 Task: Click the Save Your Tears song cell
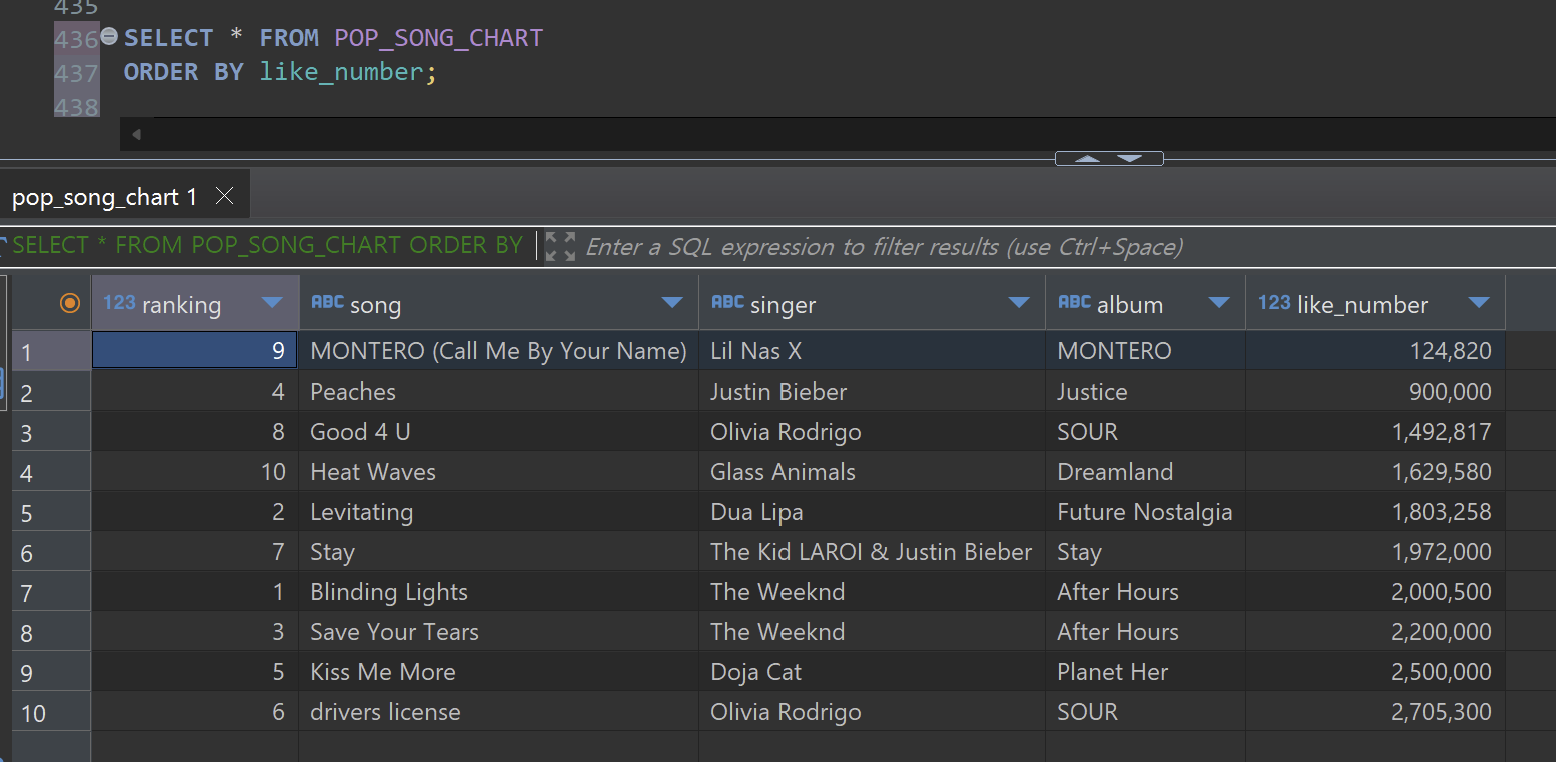[x=498, y=632]
